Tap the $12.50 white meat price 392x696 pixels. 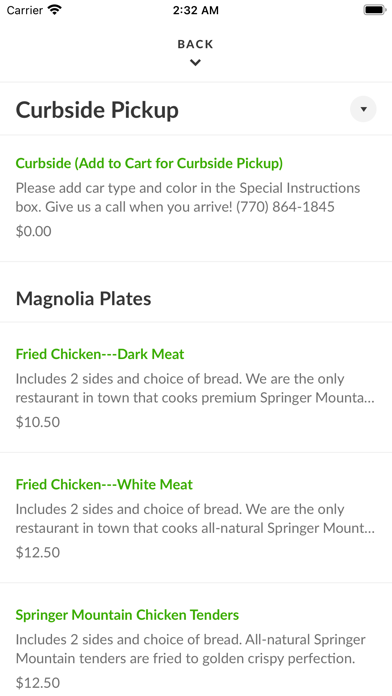coord(38,552)
